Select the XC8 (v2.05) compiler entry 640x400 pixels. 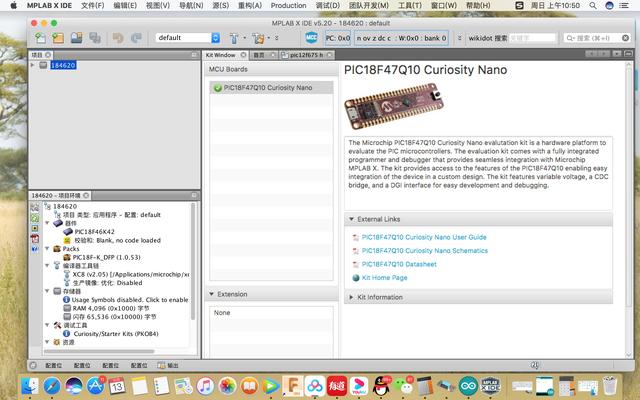(x=131, y=274)
